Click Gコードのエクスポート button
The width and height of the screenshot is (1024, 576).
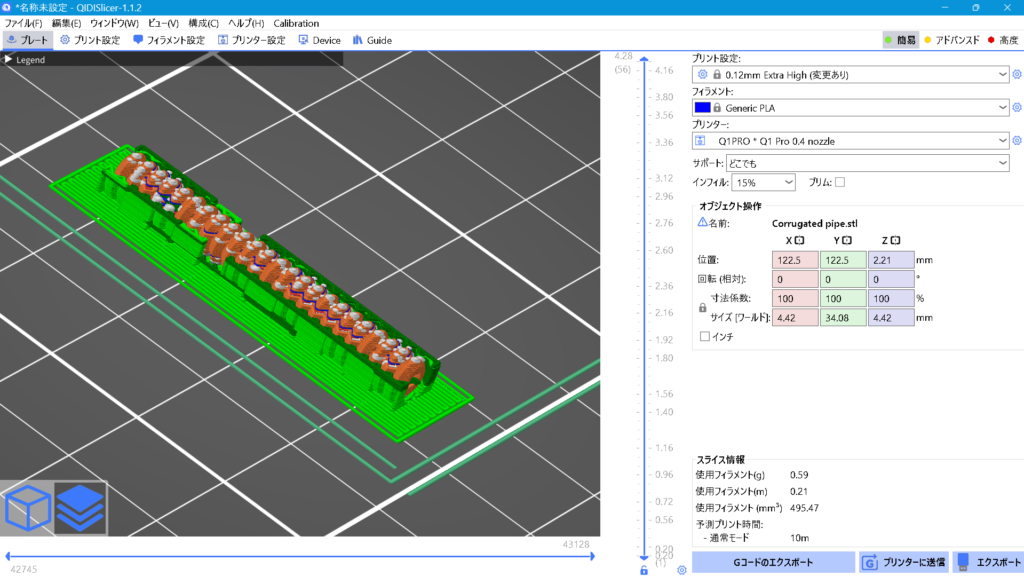(773, 561)
